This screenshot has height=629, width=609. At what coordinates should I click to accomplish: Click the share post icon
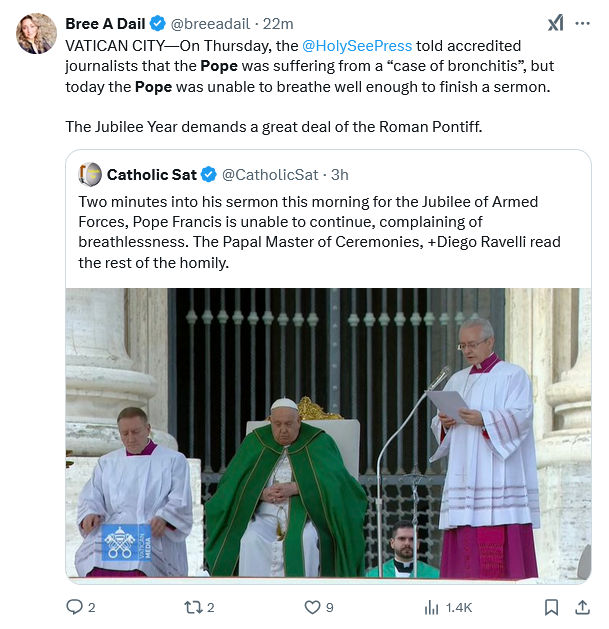[x=582, y=606]
